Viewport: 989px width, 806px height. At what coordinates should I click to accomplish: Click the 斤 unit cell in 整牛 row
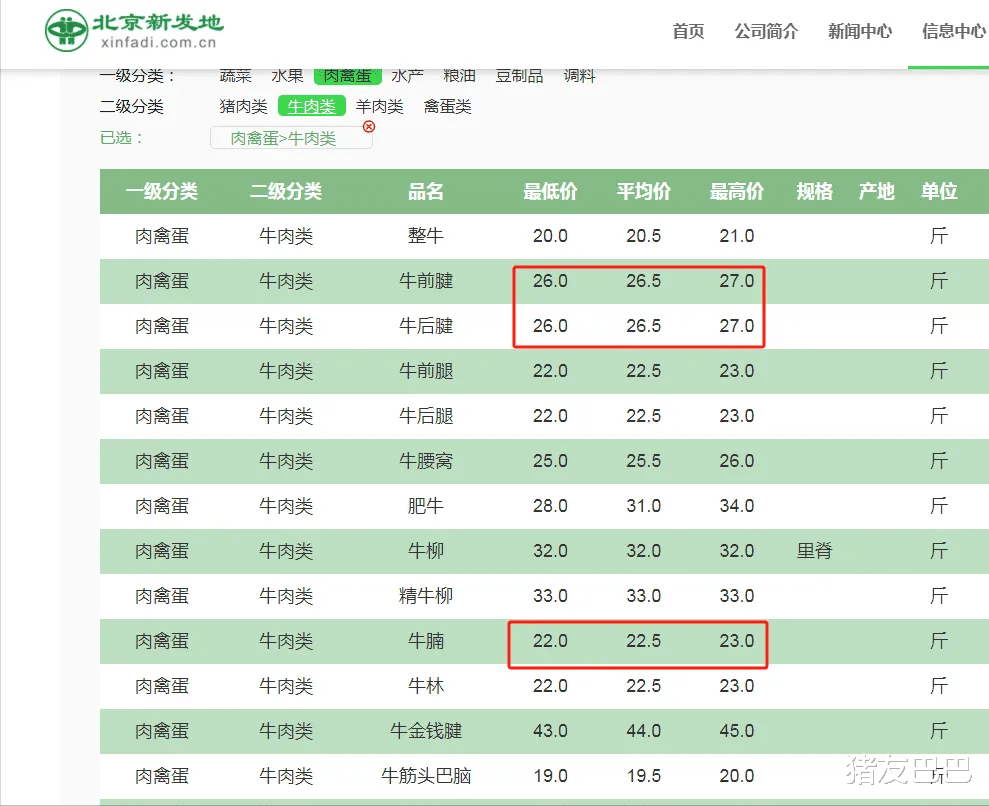coord(939,236)
